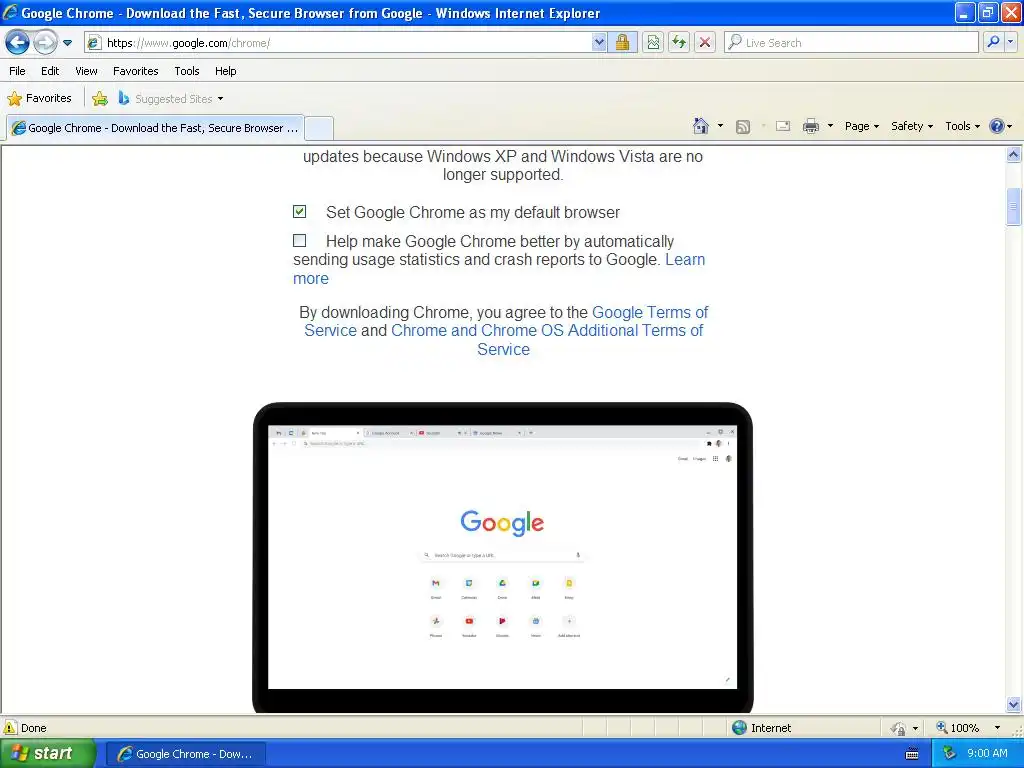Select Google Chrome taskbar button

click(185, 754)
